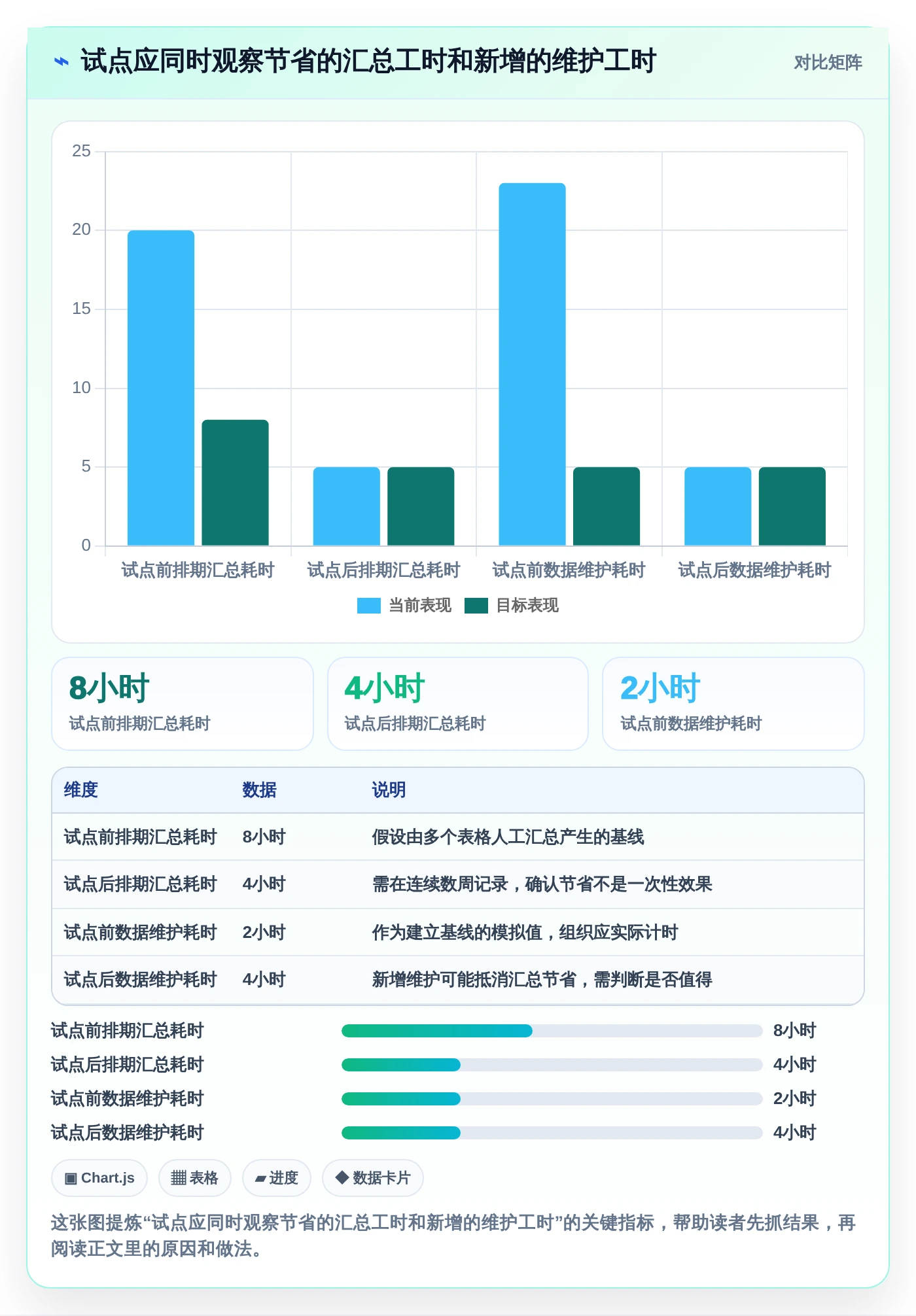The width and height of the screenshot is (916, 1316).
Task: Click cell 假设由多个表格人工汇总产生的基线
Action: click(x=508, y=837)
